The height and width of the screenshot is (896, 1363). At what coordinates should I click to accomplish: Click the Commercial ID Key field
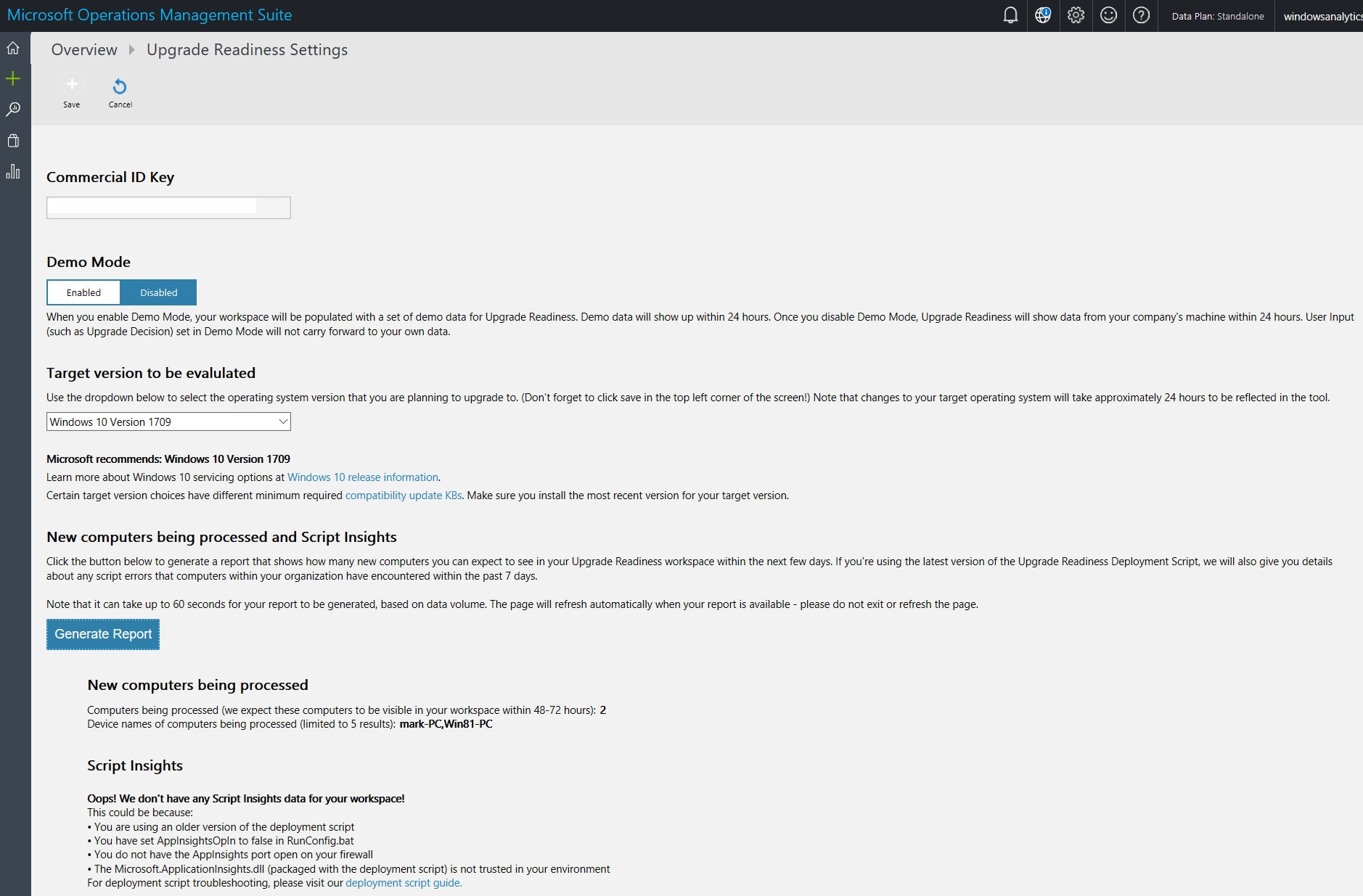click(x=168, y=207)
